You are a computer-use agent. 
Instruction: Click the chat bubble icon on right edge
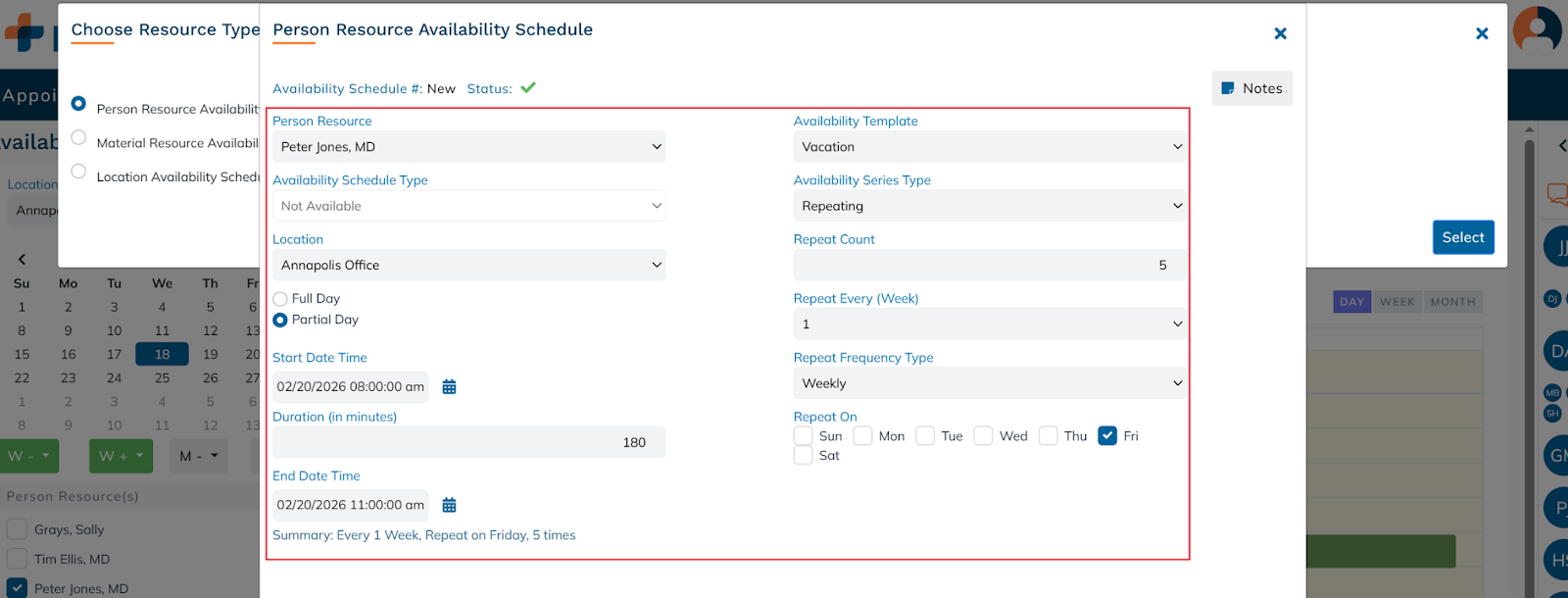(1556, 193)
